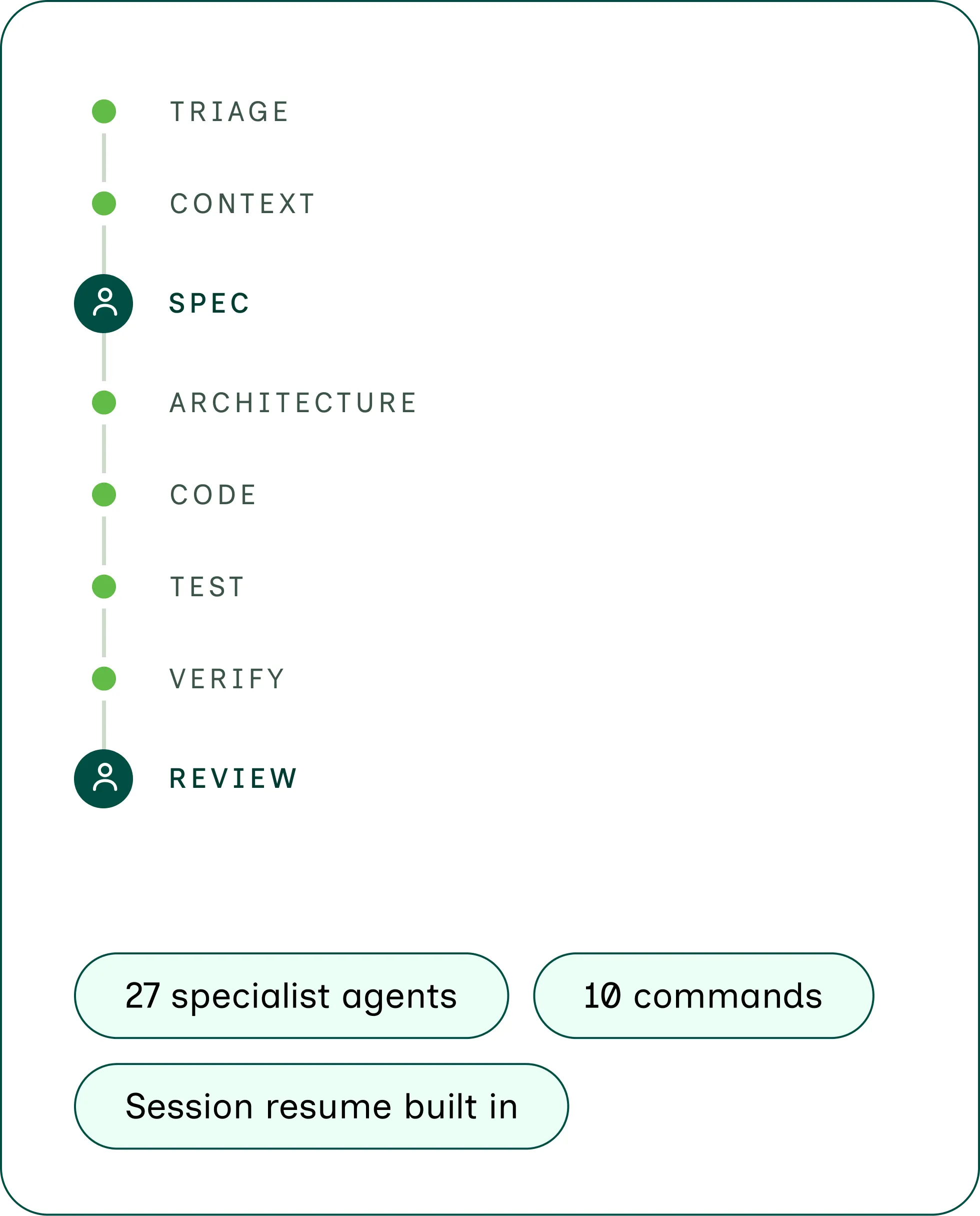Viewport: 980px width, 1216px height.
Task: Choose the CODE step label
Action: point(213,495)
